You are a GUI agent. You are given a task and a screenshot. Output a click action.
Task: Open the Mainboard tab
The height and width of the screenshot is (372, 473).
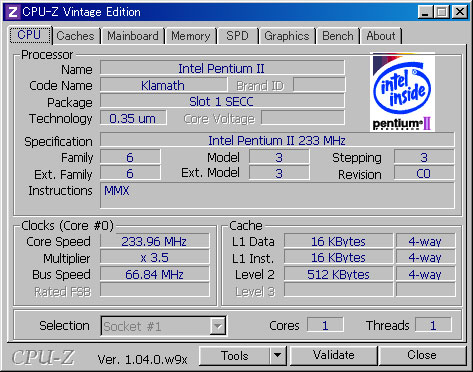133,36
